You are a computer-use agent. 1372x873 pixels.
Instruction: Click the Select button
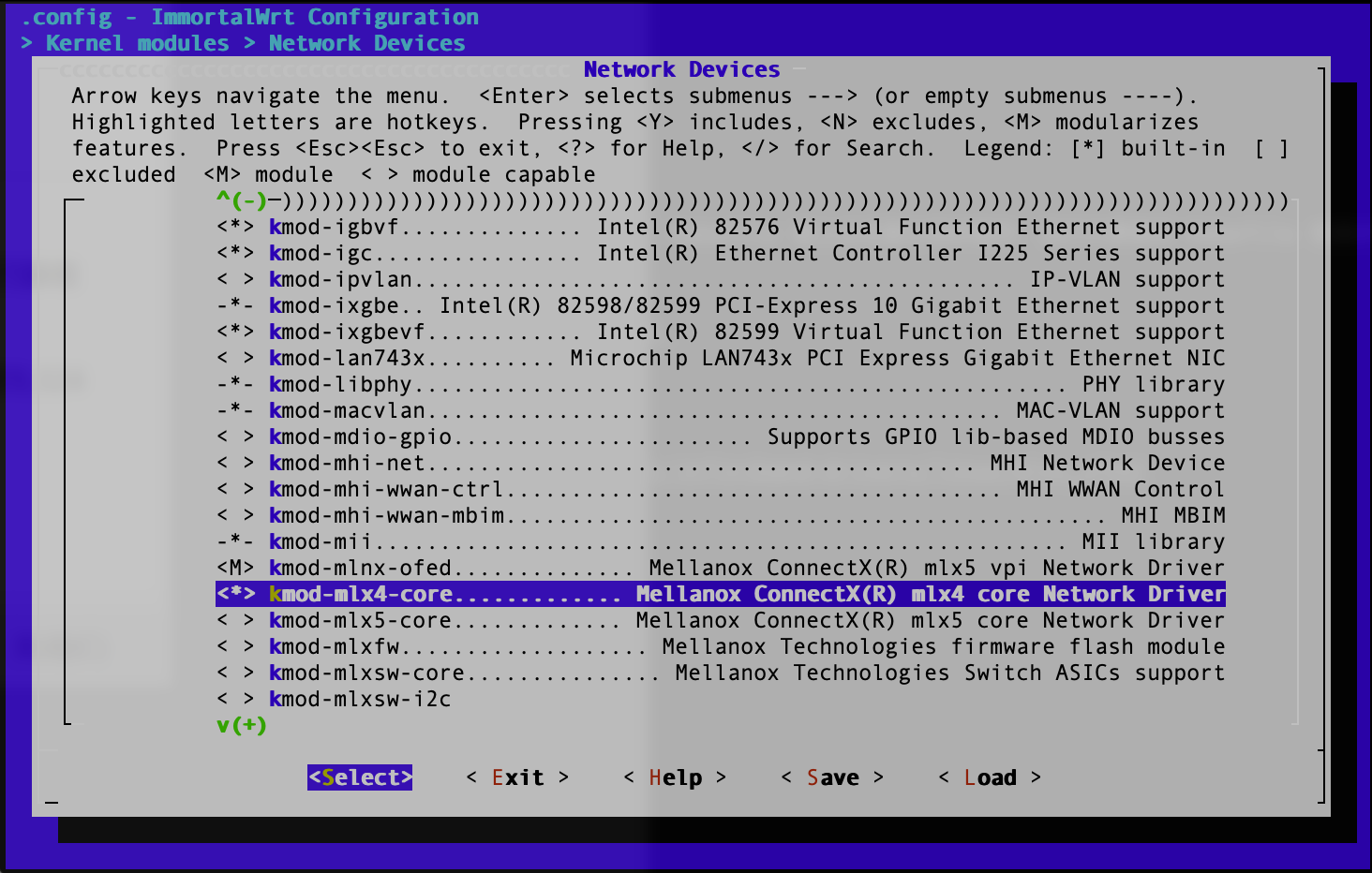(x=360, y=777)
